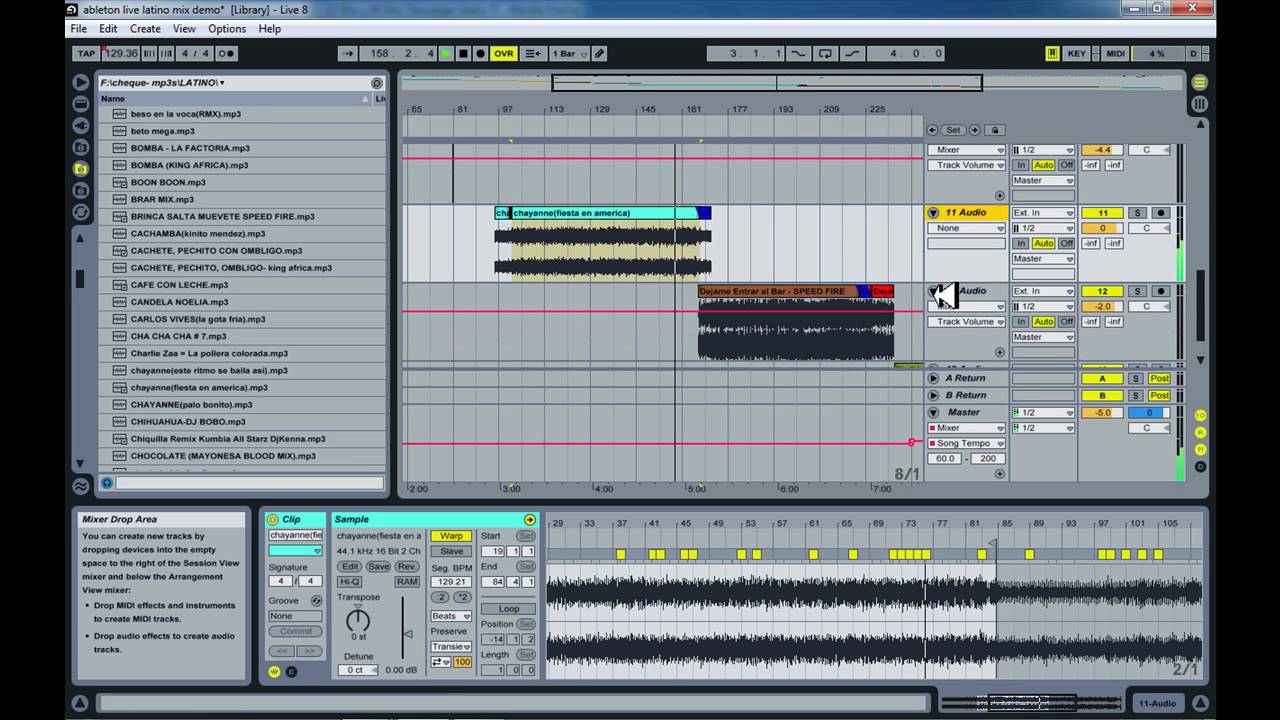
Task: Select 'chayanne(fiesta en america).mp3' file
Action: (x=199, y=387)
